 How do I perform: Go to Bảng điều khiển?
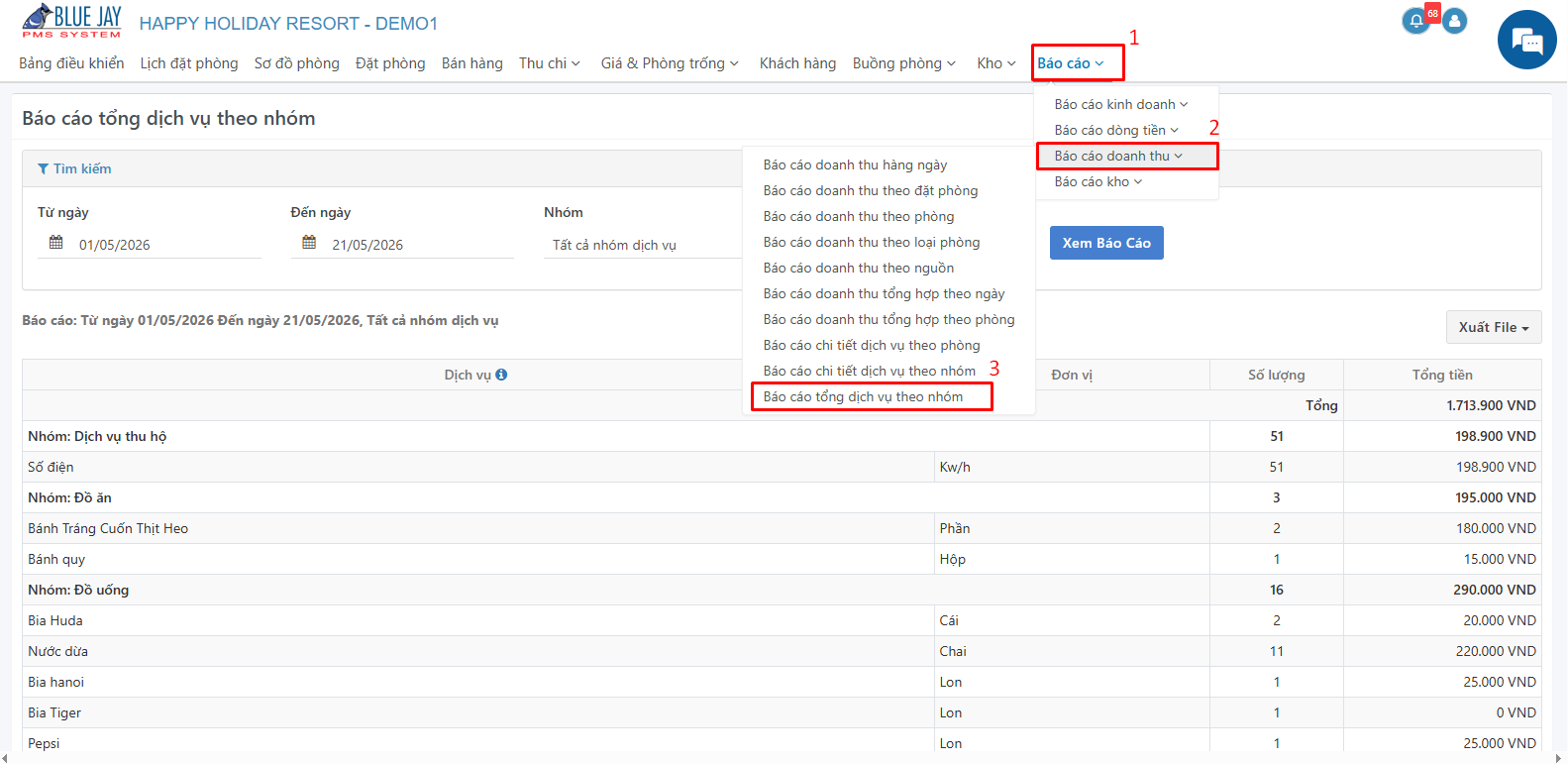(71, 63)
